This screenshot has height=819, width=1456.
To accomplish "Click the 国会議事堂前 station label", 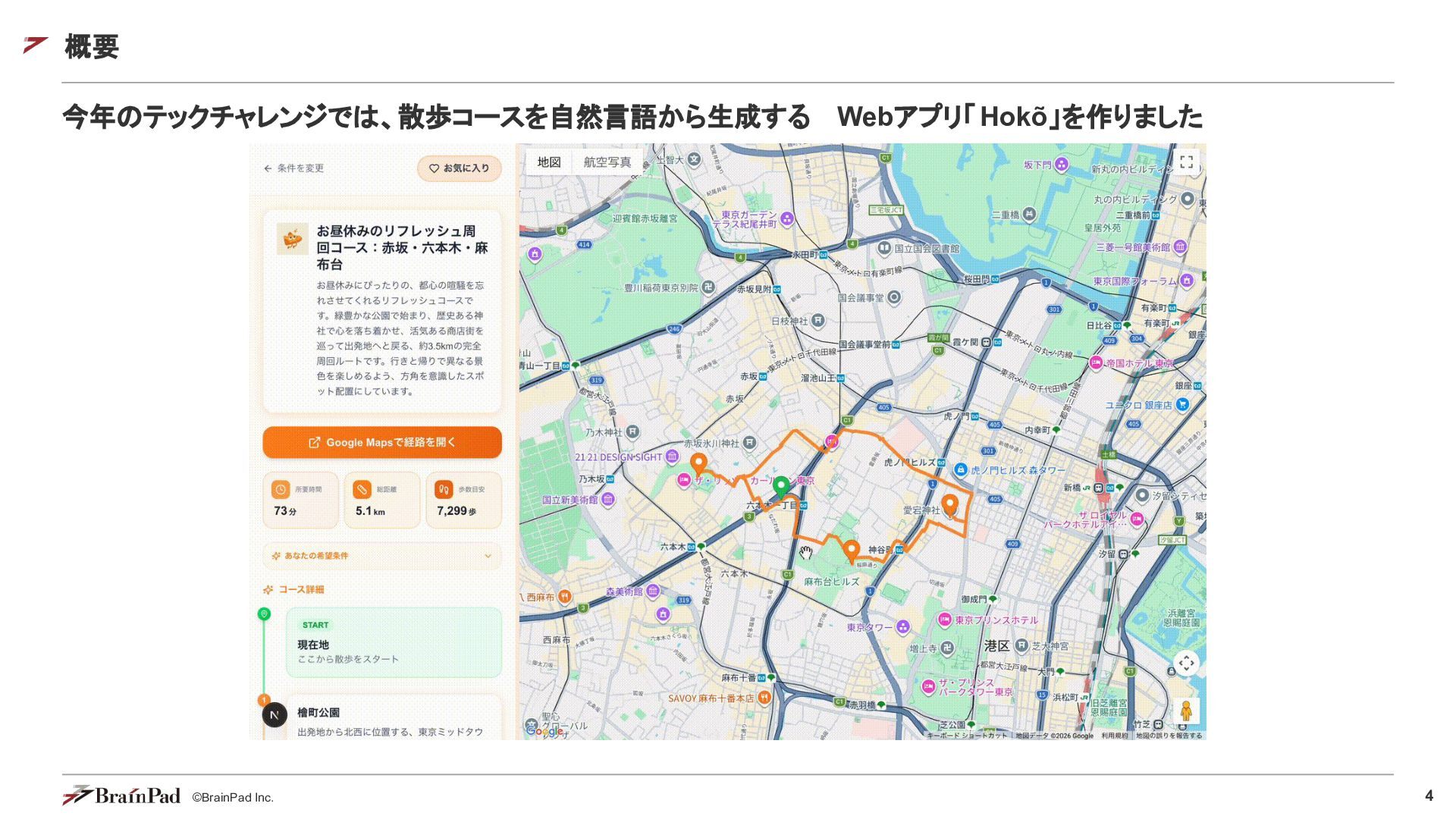I will tap(864, 344).
